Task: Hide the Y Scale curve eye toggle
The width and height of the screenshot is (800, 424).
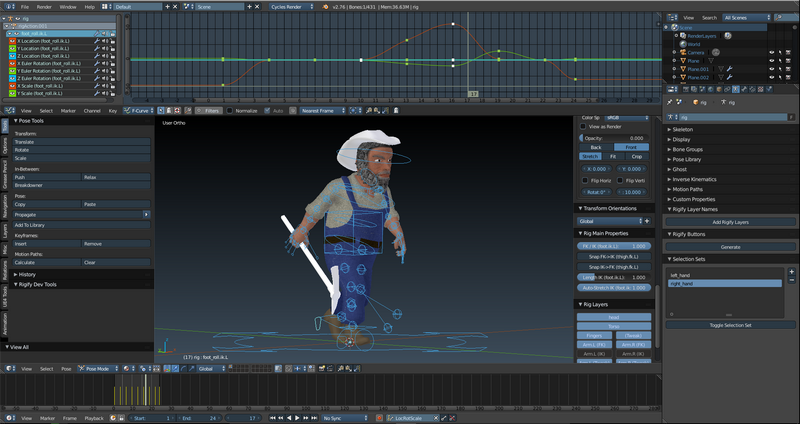Action: pyautogui.click(x=12, y=93)
